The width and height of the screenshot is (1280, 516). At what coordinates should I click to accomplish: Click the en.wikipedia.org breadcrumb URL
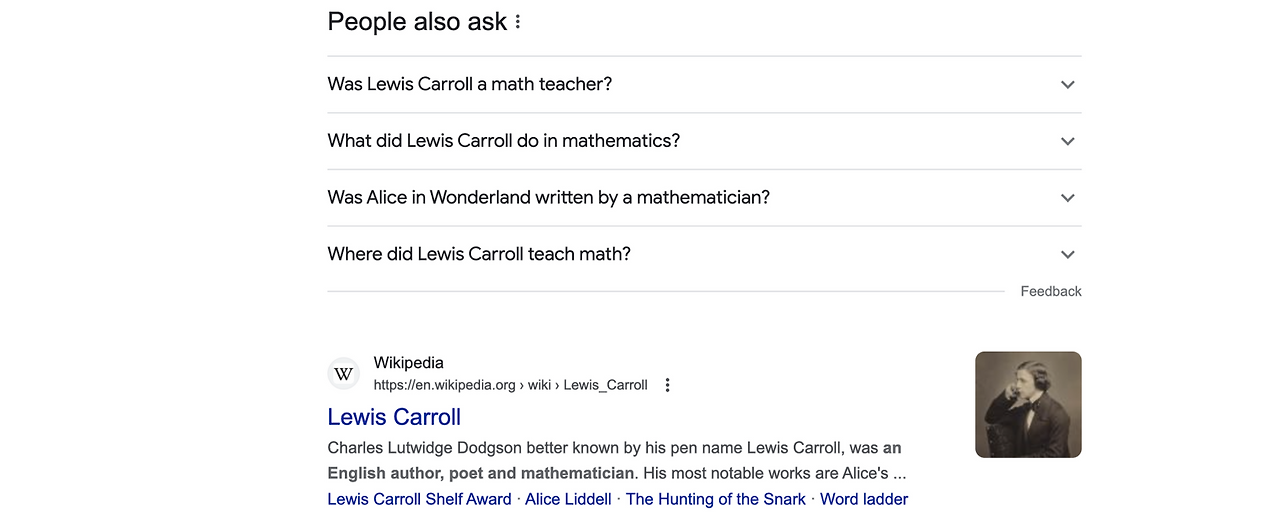[x=510, y=385]
